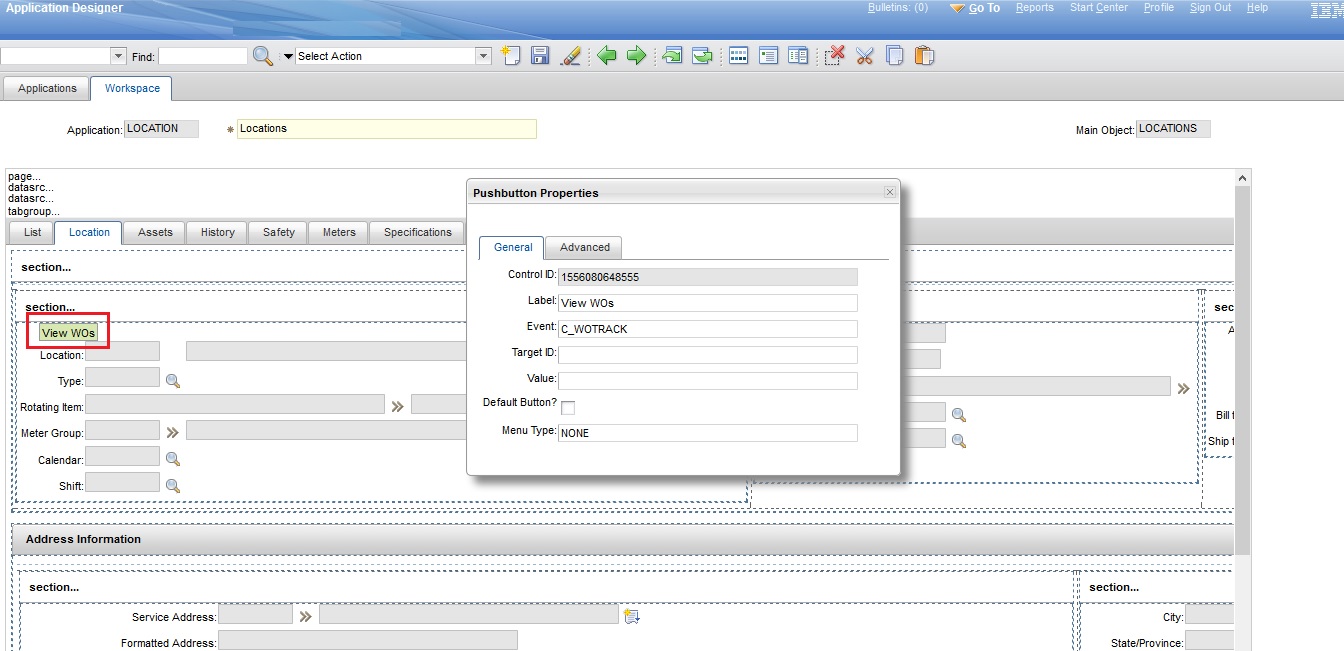Click the Previous green arrow icon
The width and height of the screenshot is (1344, 651).
coord(606,55)
